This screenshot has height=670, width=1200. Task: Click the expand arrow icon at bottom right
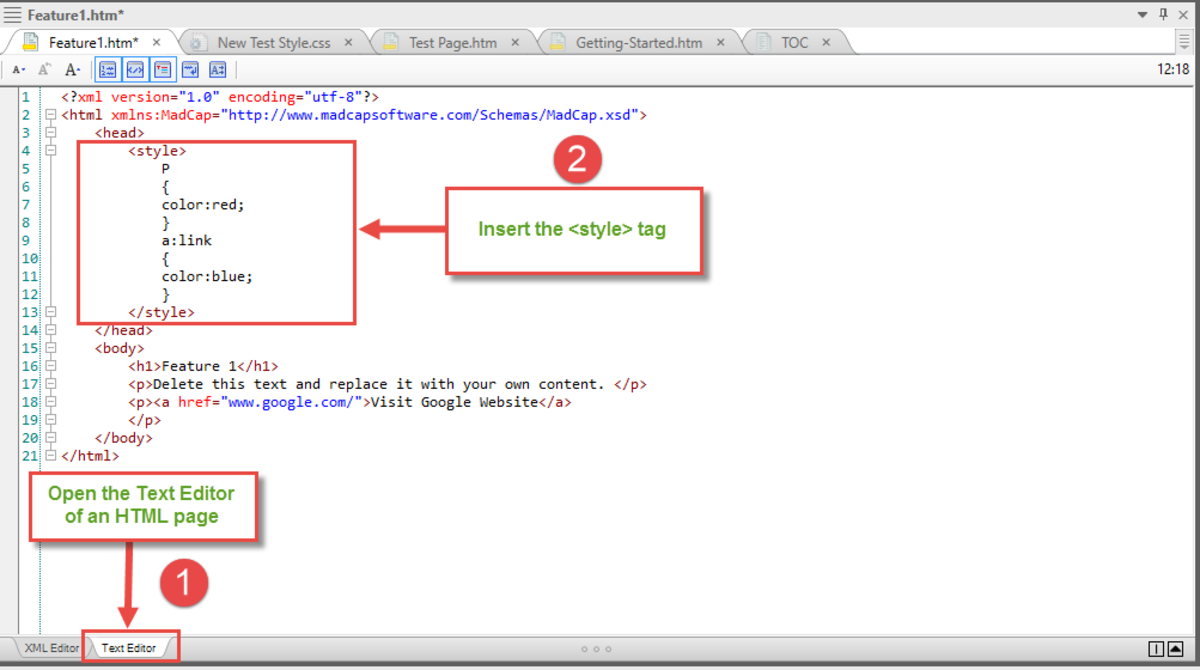[1175, 649]
